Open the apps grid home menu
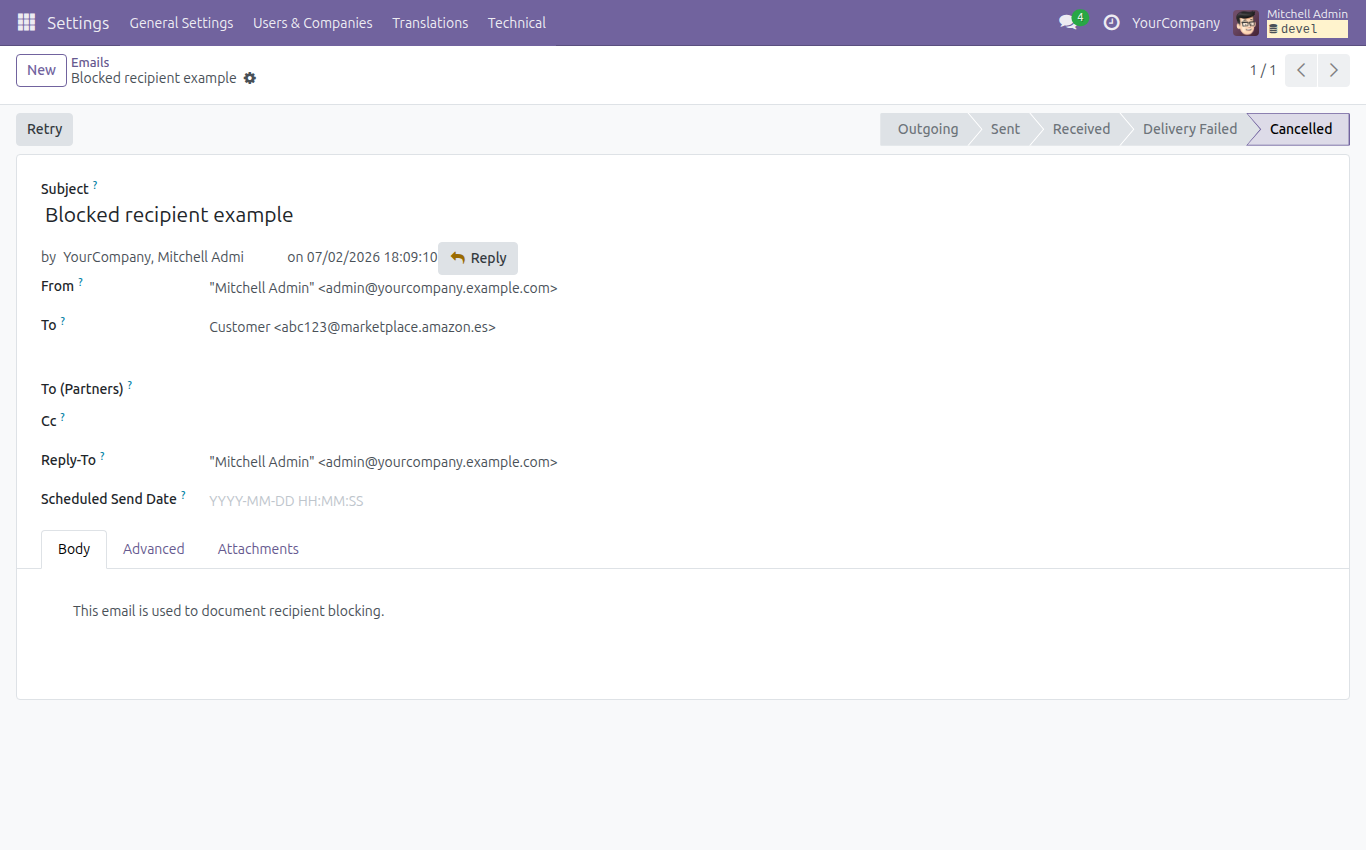 click(26, 22)
